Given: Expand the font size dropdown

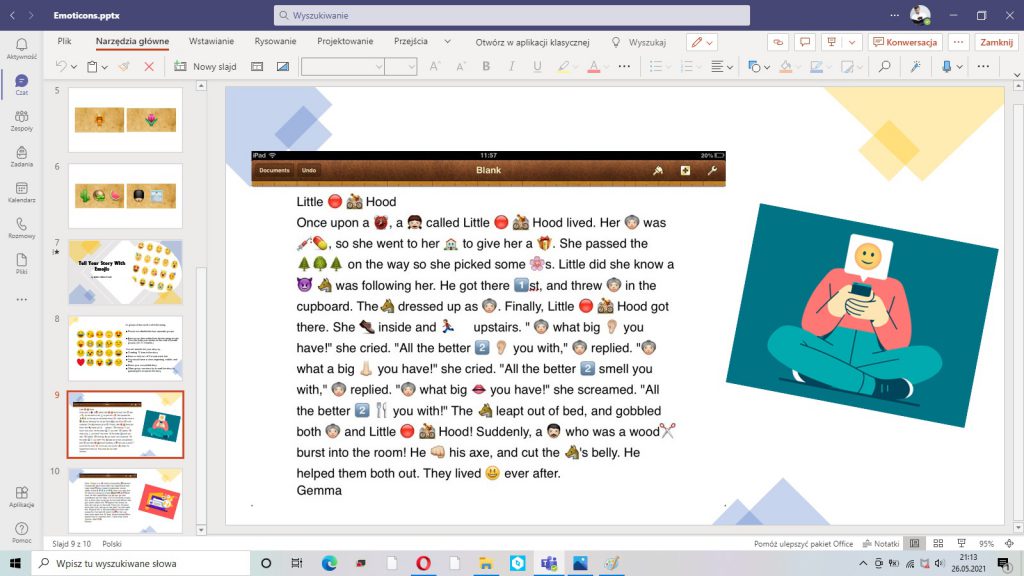Looking at the screenshot, I should point(409,66).
